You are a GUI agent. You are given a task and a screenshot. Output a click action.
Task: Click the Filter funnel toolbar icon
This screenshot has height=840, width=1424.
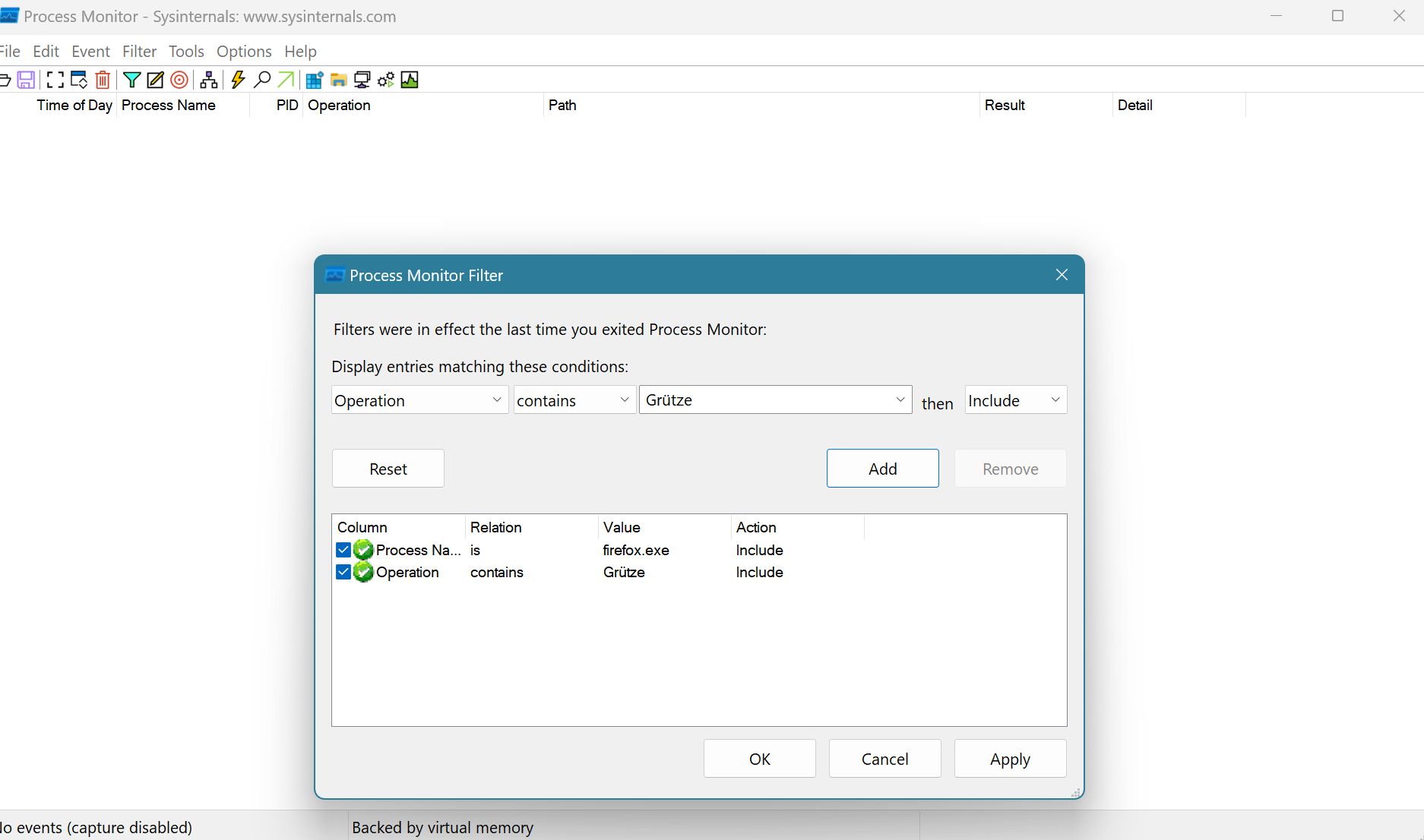tap(131, 80)
